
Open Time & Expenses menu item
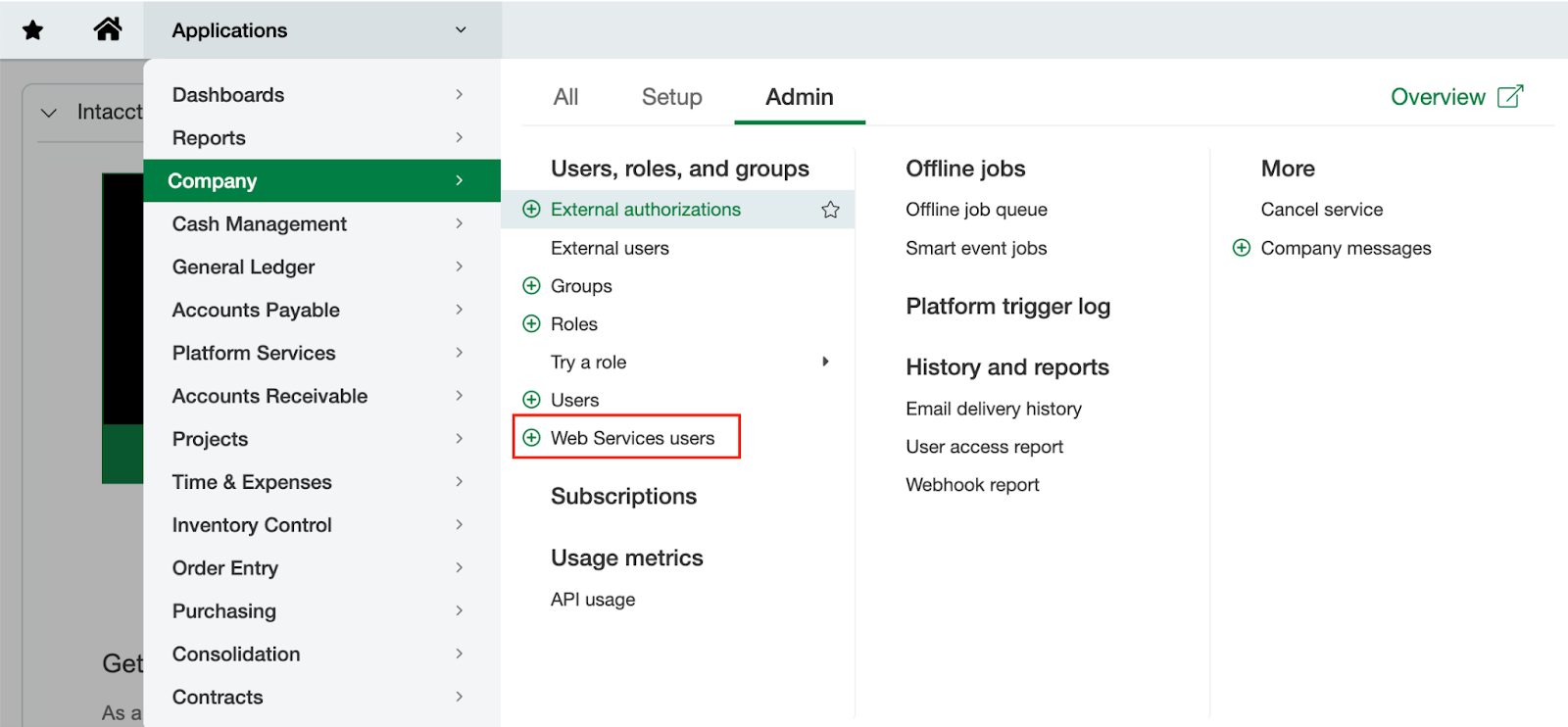(322, 482)
